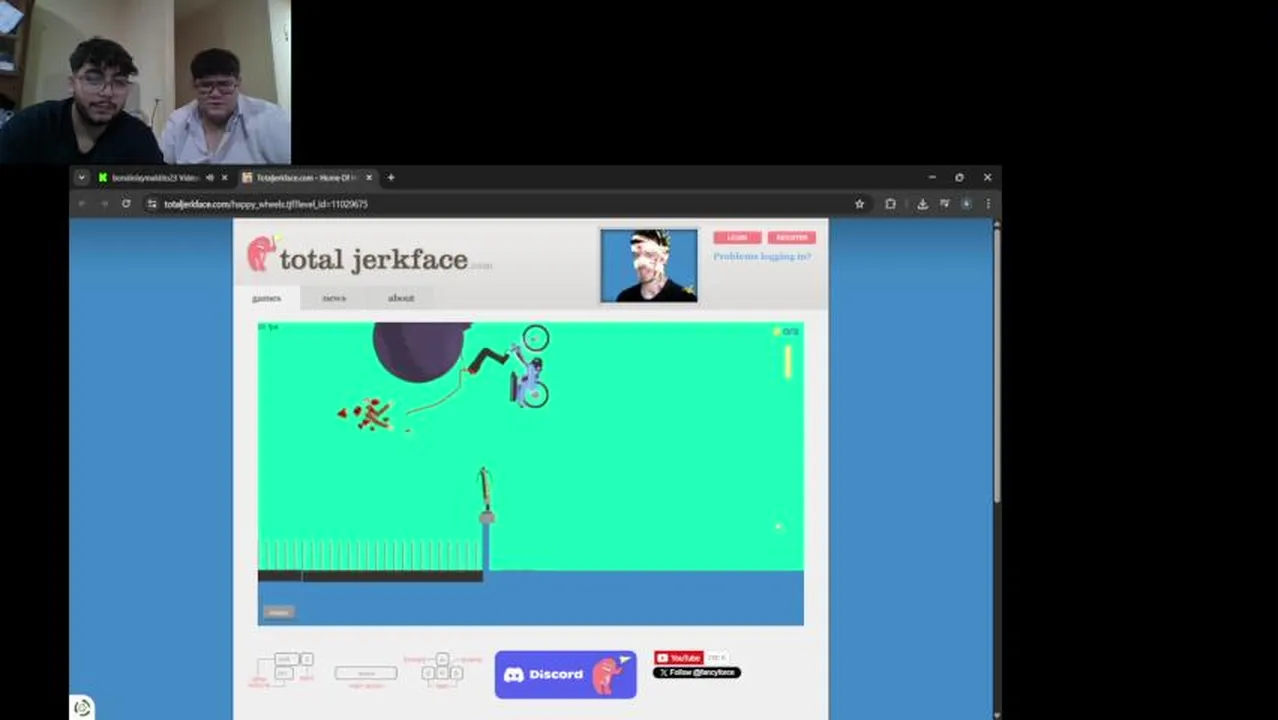Close the Totaljerkface.com browser tab

pyautogui.click(x=369, y=178)
